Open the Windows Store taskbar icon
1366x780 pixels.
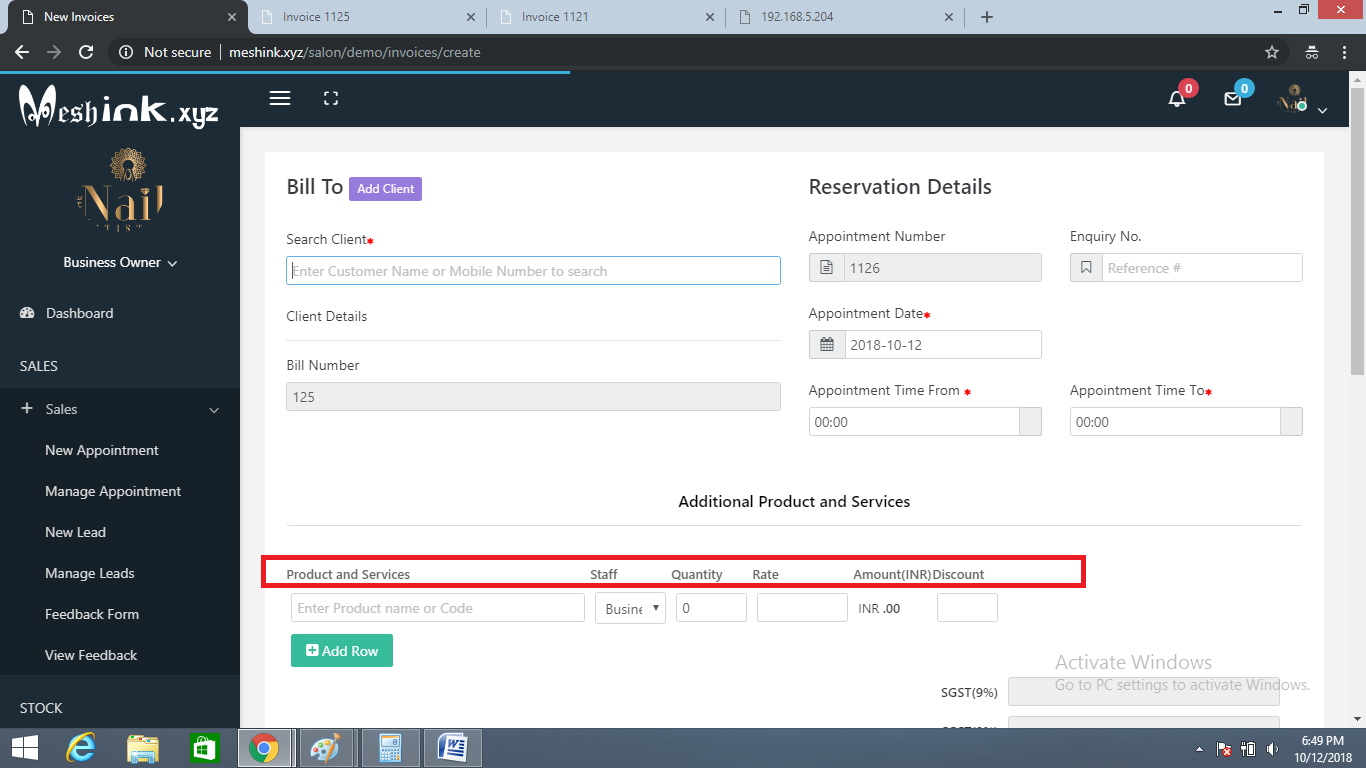pos(204,748)
